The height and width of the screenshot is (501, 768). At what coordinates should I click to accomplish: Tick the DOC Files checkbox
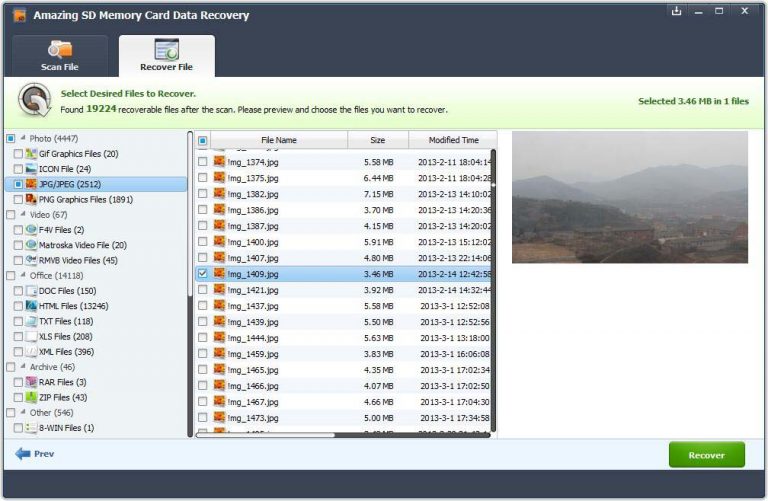point(18,291)
